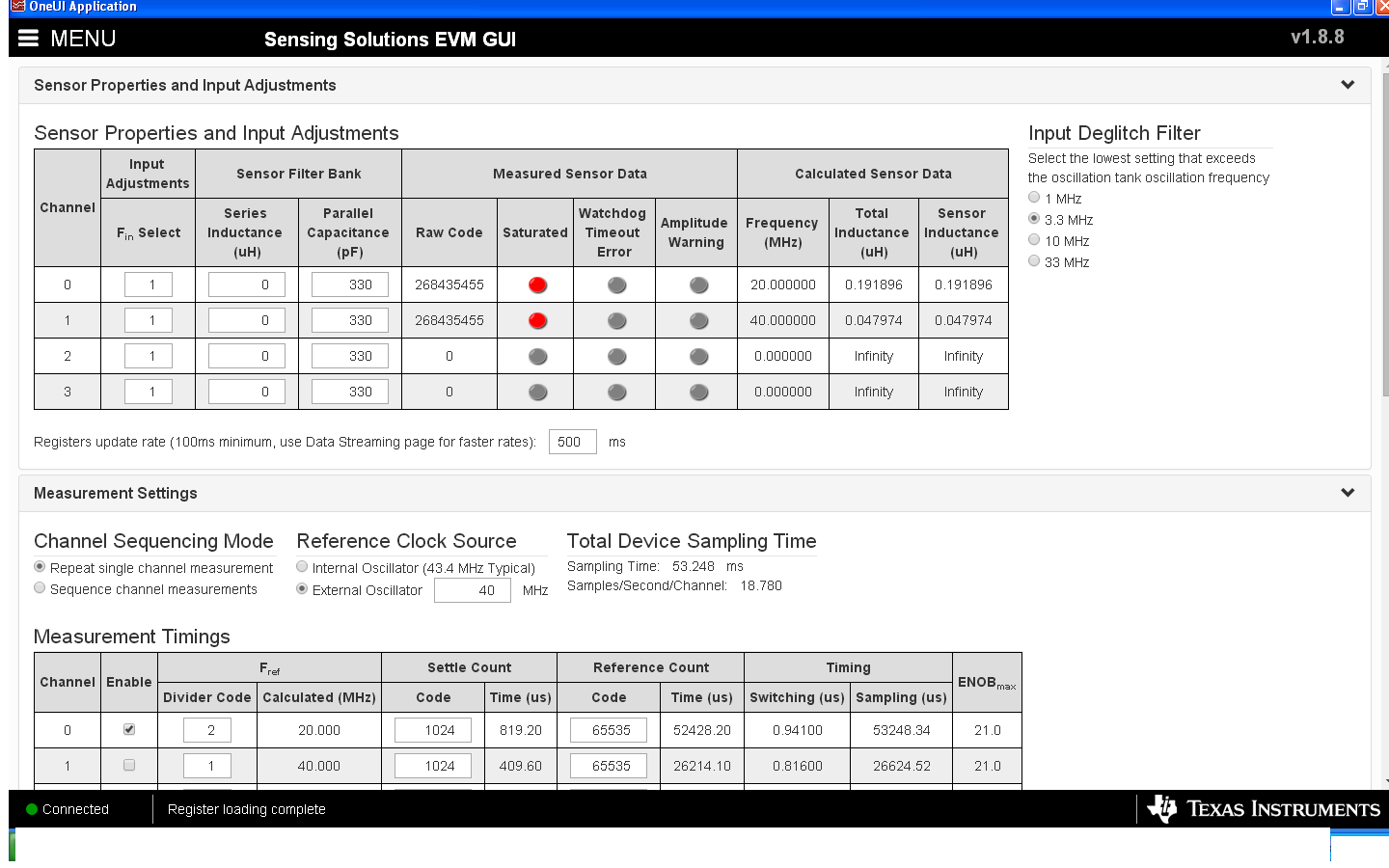The image size is (1389, 868).
Task: Click channel 3 Watchdog Timeout Error indicator
Action: pyautogui.click(x=617, y=393)
